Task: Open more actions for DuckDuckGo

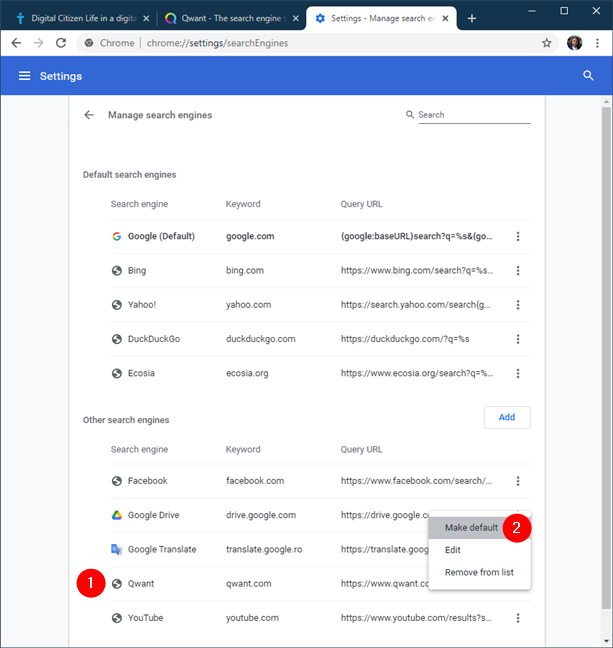Action: 518,339
